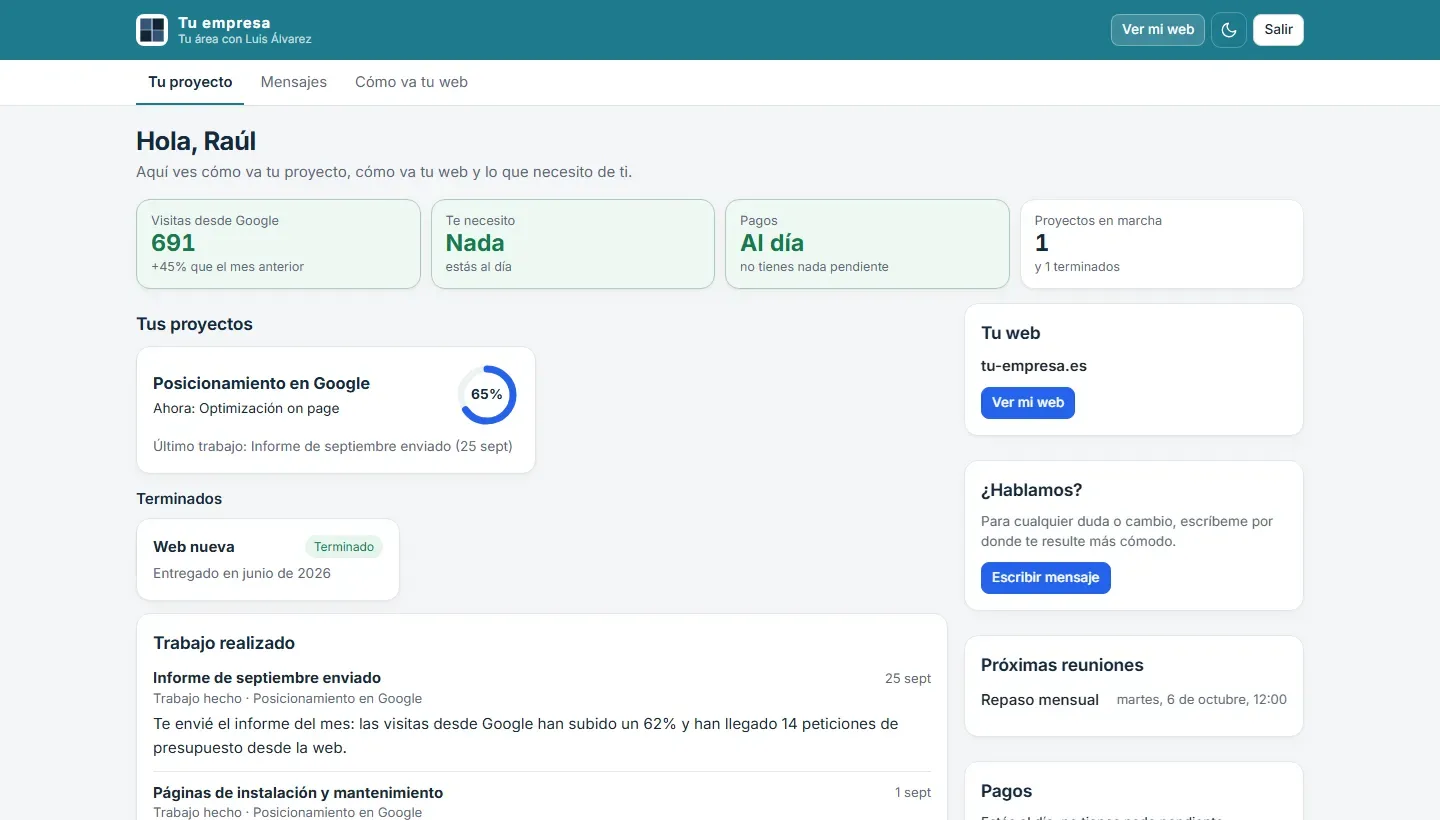Image resolution: width=1440 pixels, height=820 pixels.
Task: Click the Tu empresa header title
Action: click(224, 23)
